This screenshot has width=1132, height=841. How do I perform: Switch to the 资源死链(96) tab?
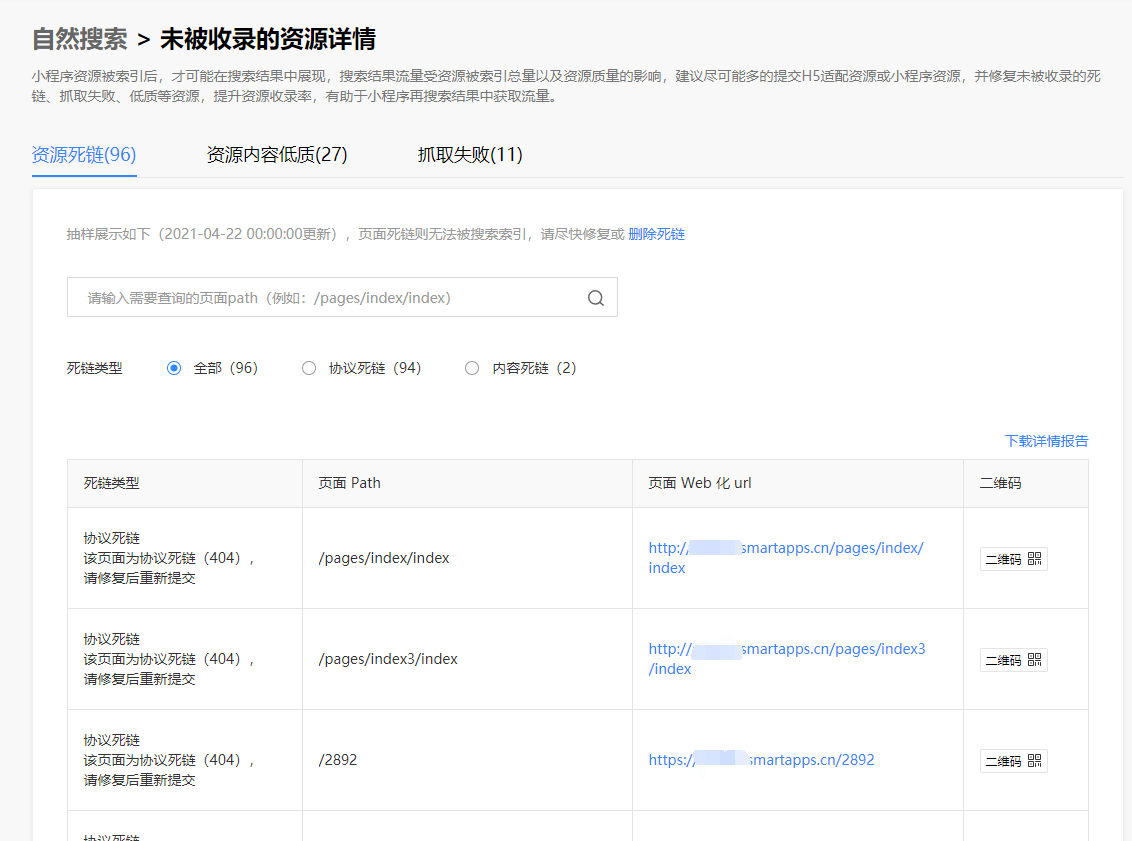84,154
